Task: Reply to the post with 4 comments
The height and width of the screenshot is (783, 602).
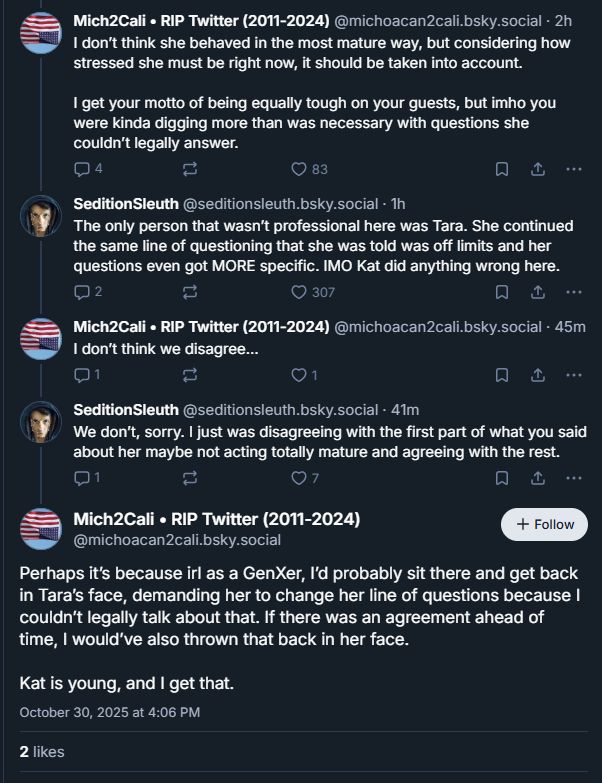Action: pyautogui.click(x=82, y=169)
